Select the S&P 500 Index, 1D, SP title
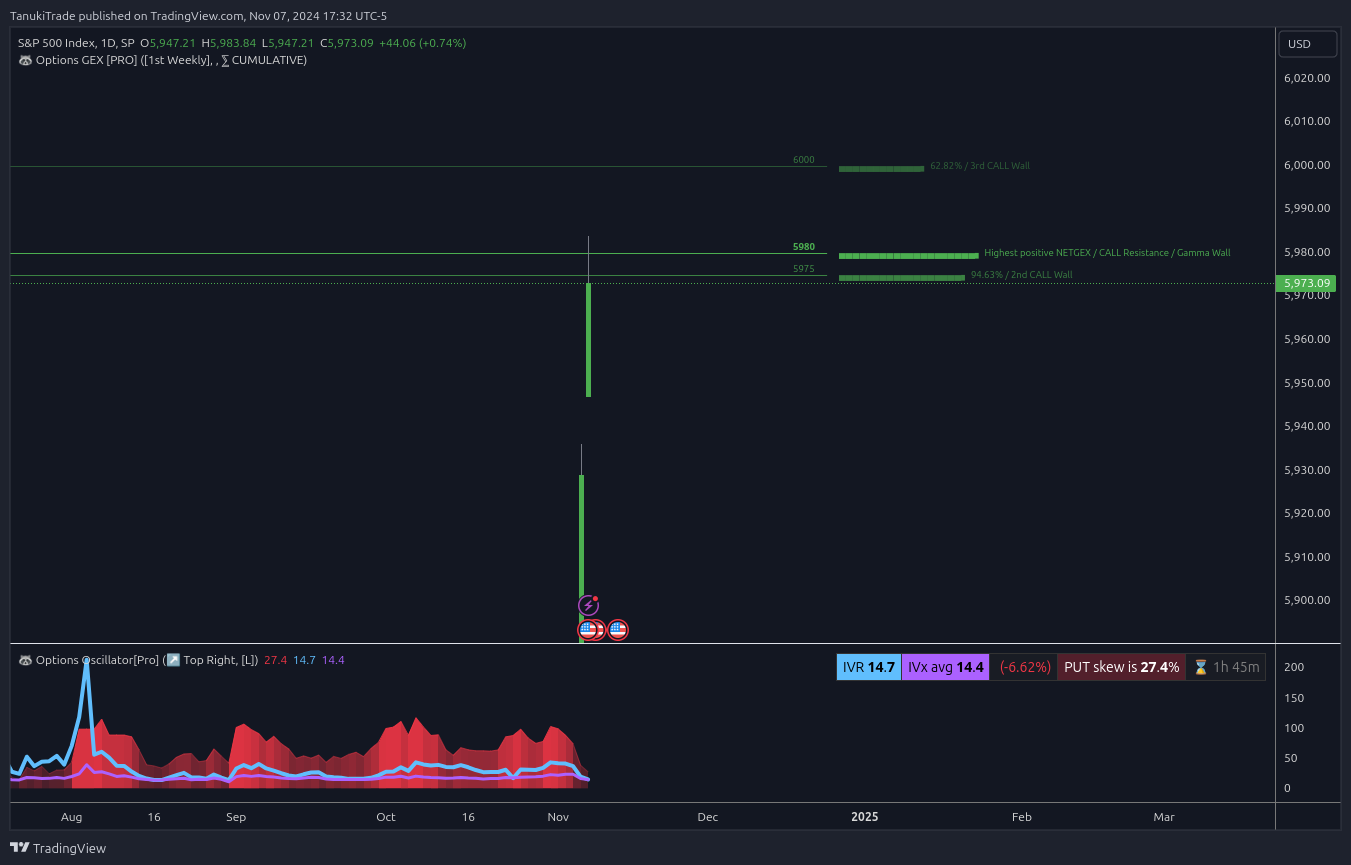Screen dimensions: 1351x865 [x=76, y=43]
